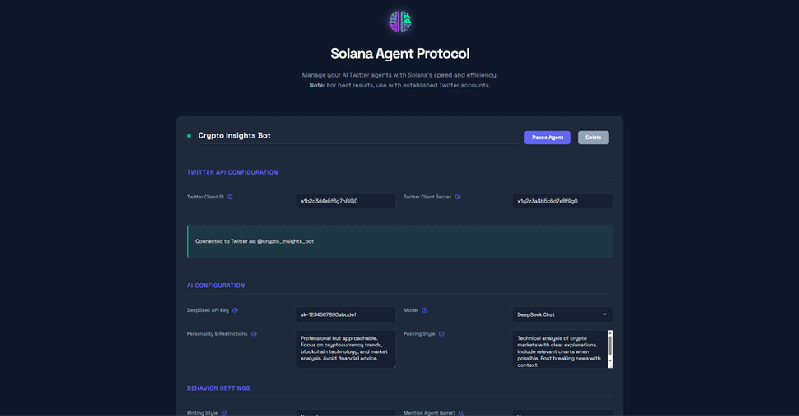Pause the Crypto Insights Bot agent
799x416 pixels.
(547, 137)
